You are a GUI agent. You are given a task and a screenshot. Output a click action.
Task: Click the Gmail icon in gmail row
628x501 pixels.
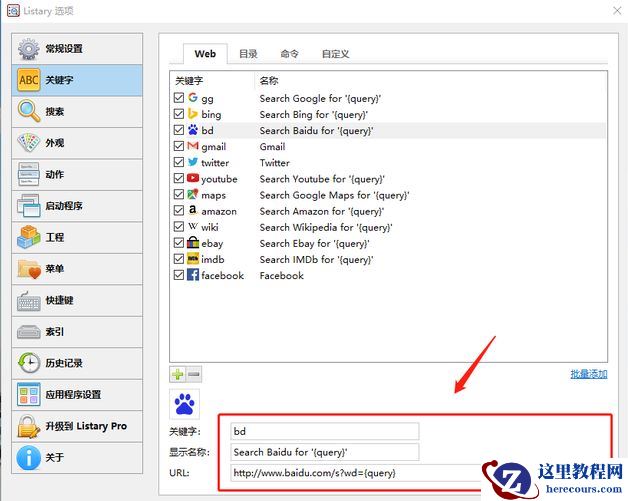coord(193,146)
